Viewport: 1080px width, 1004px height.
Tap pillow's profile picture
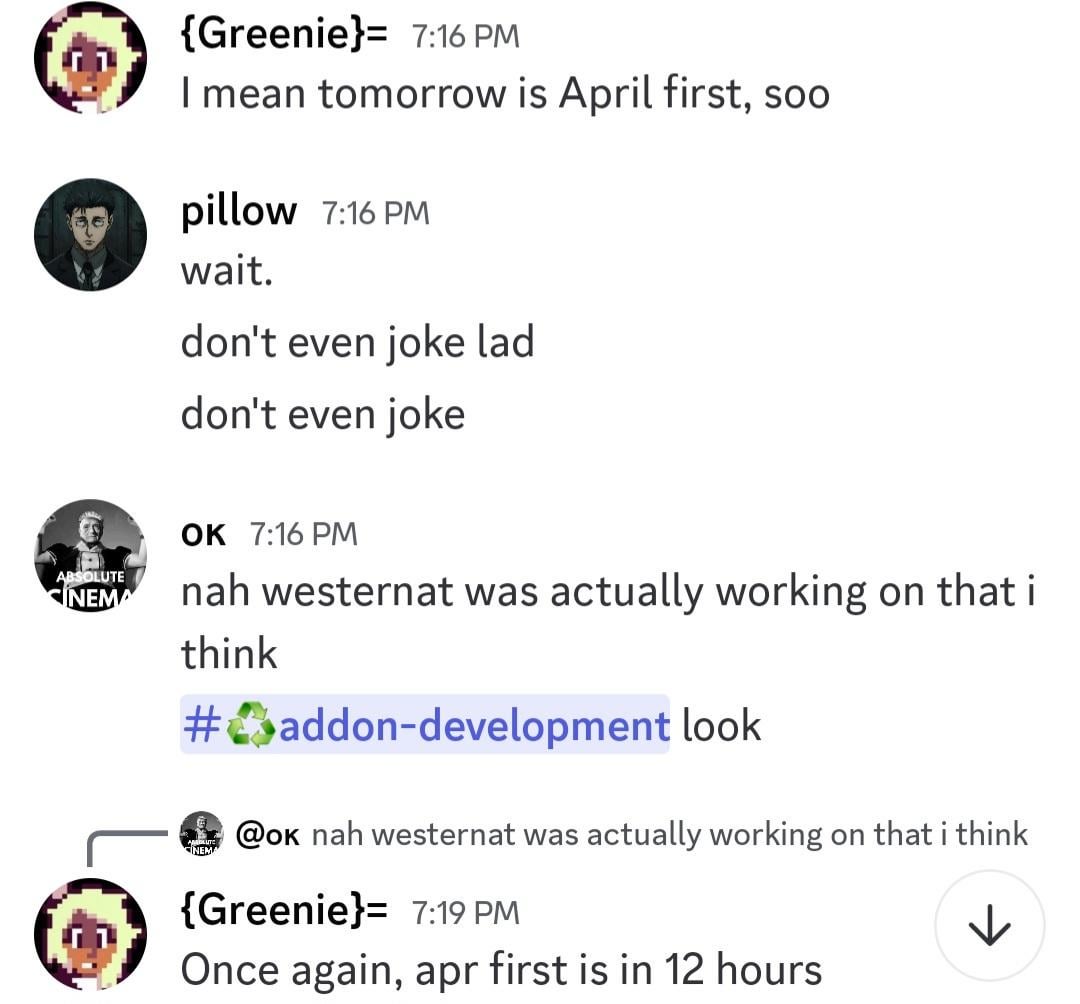90,235
